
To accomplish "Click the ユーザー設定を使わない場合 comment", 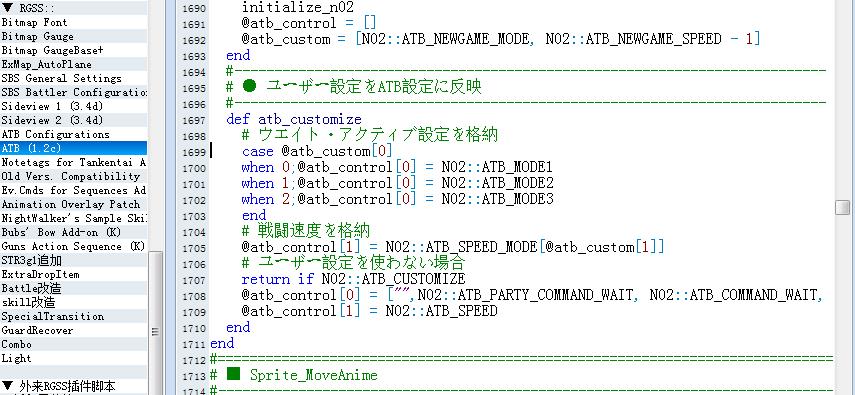I will [x=353, y=262].
